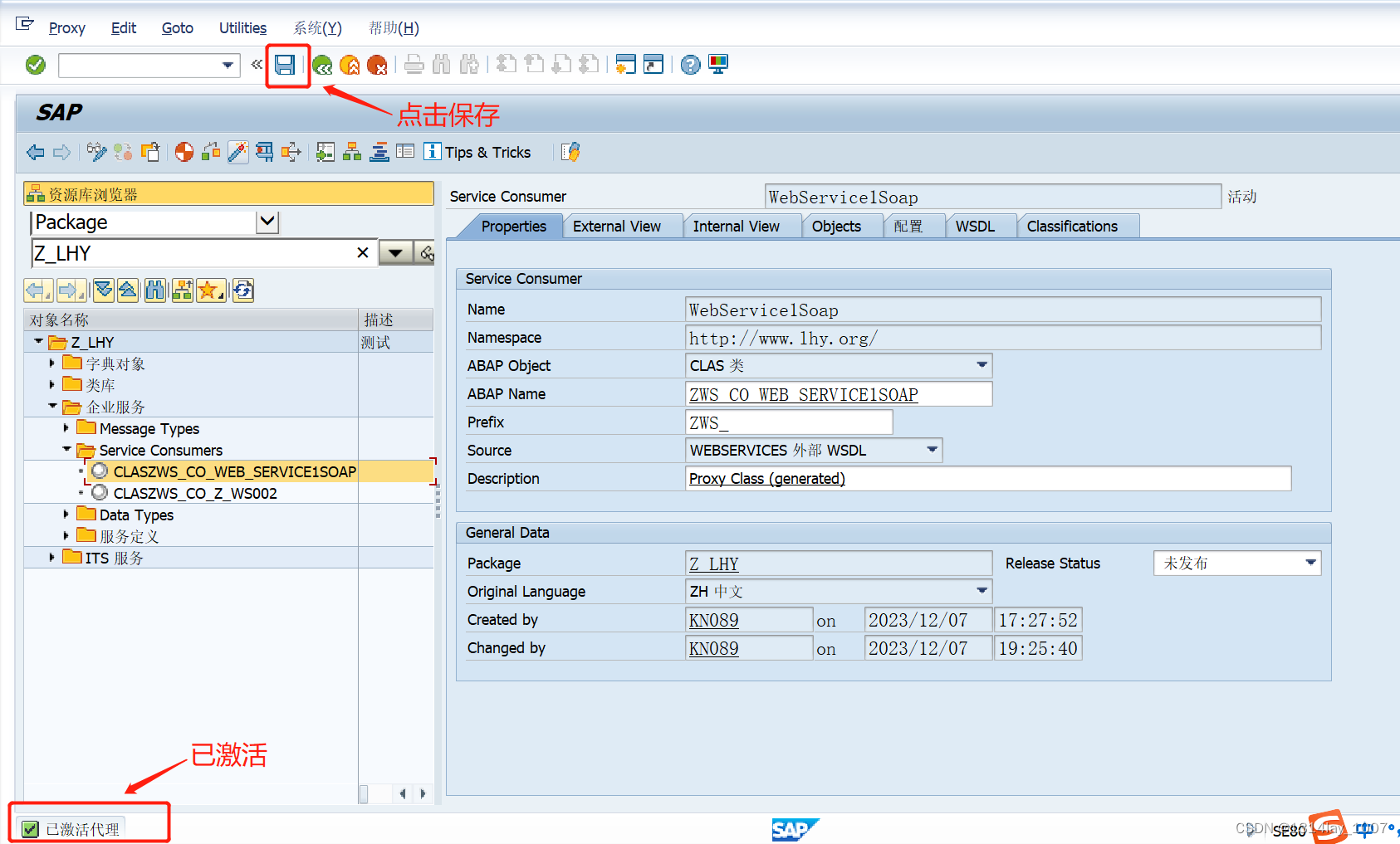Screen dimensions: 1400x844
Task: Click the Check (red-white circle) icon
Action: coord(184,152)
